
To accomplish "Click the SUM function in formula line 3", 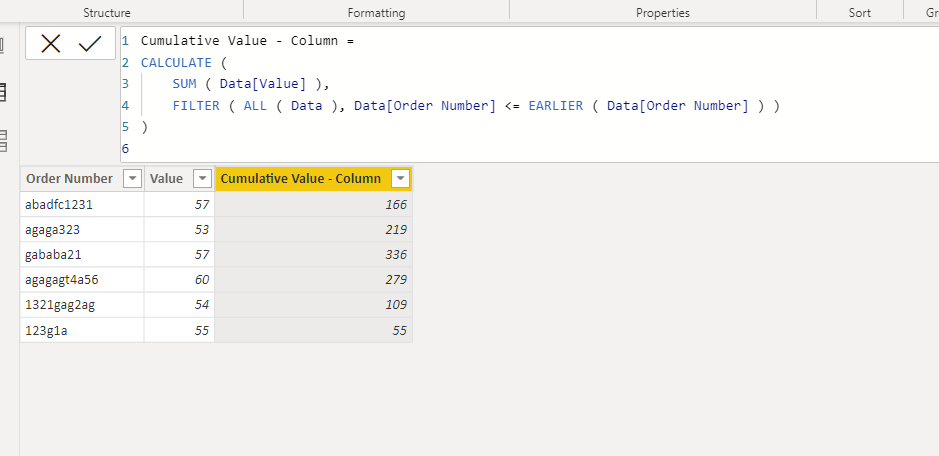I will [x=184, y=84].
